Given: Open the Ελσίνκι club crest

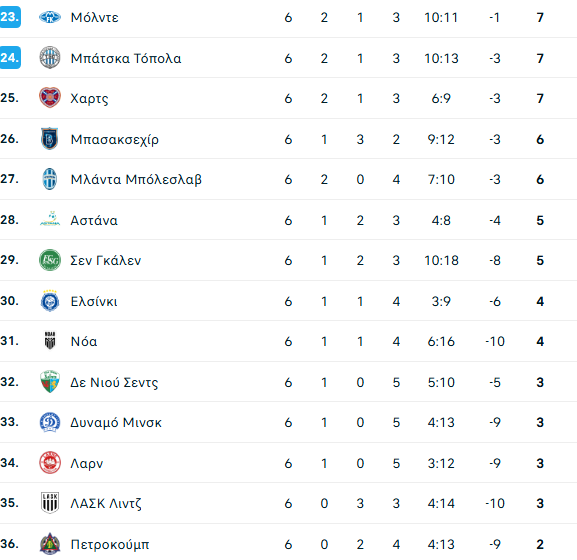Looking at the screenshot, I should [x=50, y=301].
